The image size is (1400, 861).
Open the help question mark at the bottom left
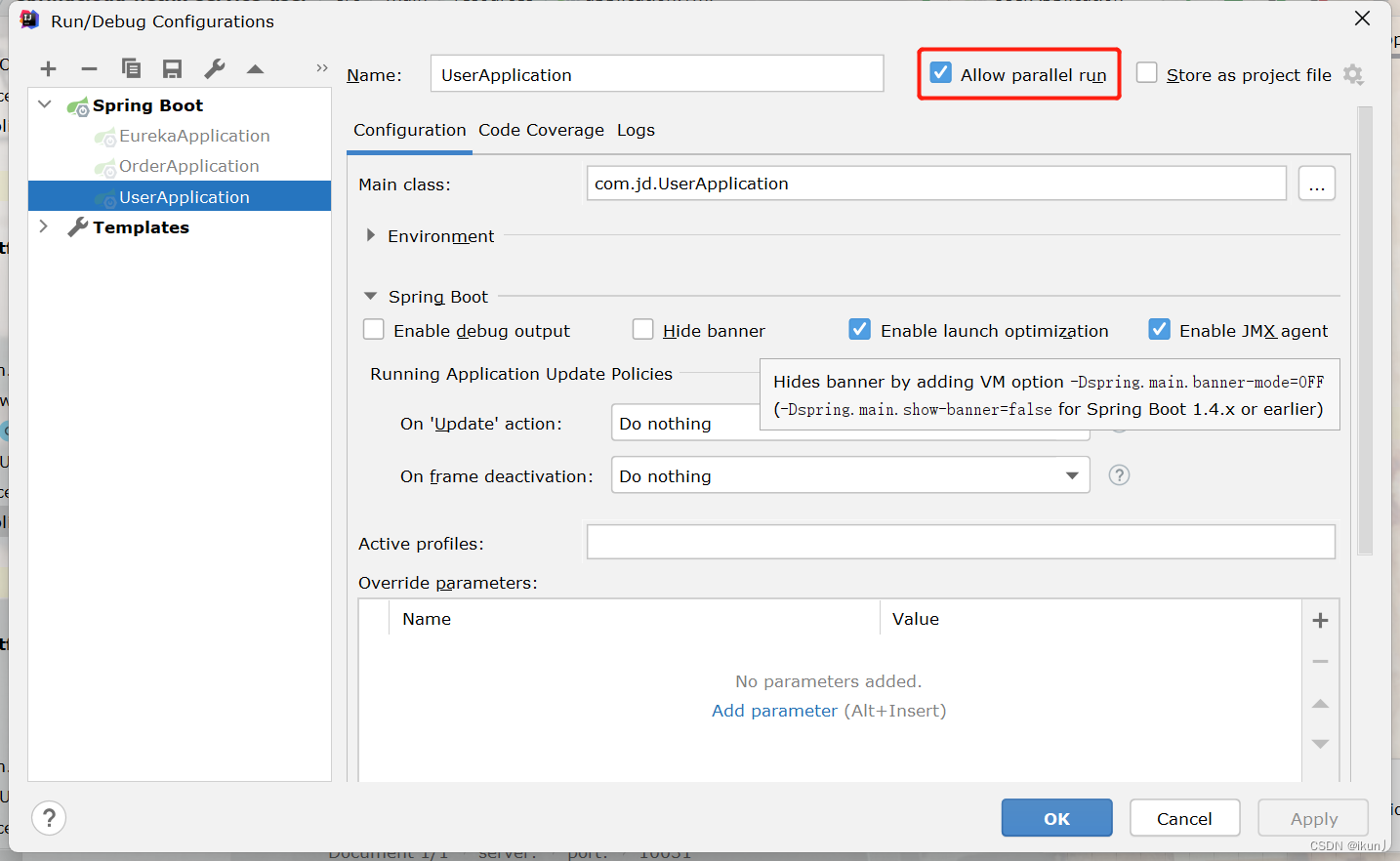pos(49,818)
